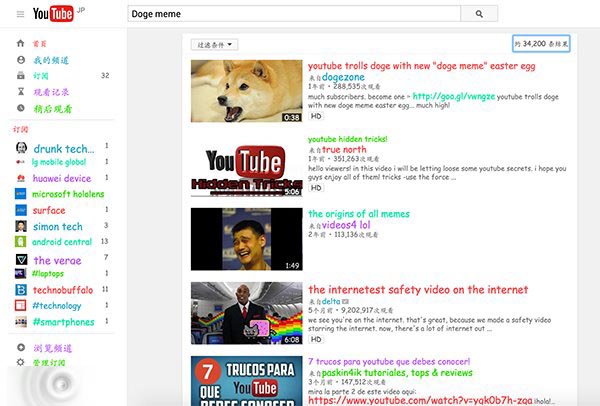Image resolution: width=600 pixels, height=406 pixels.
Task: Open microsoft hololens channel icon
Action: coord(21,194)
